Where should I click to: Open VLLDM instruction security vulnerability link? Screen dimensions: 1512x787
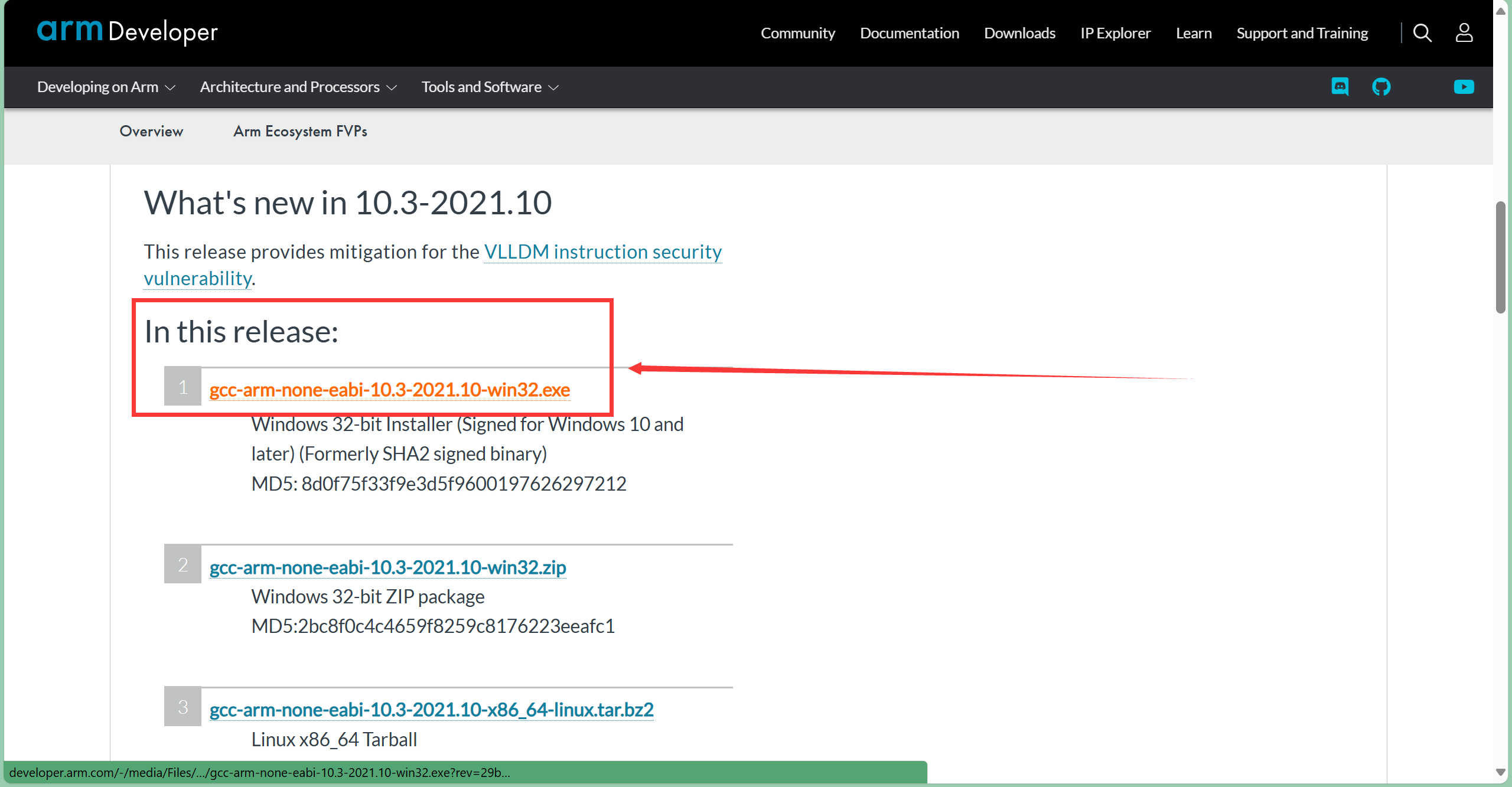click(602, 252)
